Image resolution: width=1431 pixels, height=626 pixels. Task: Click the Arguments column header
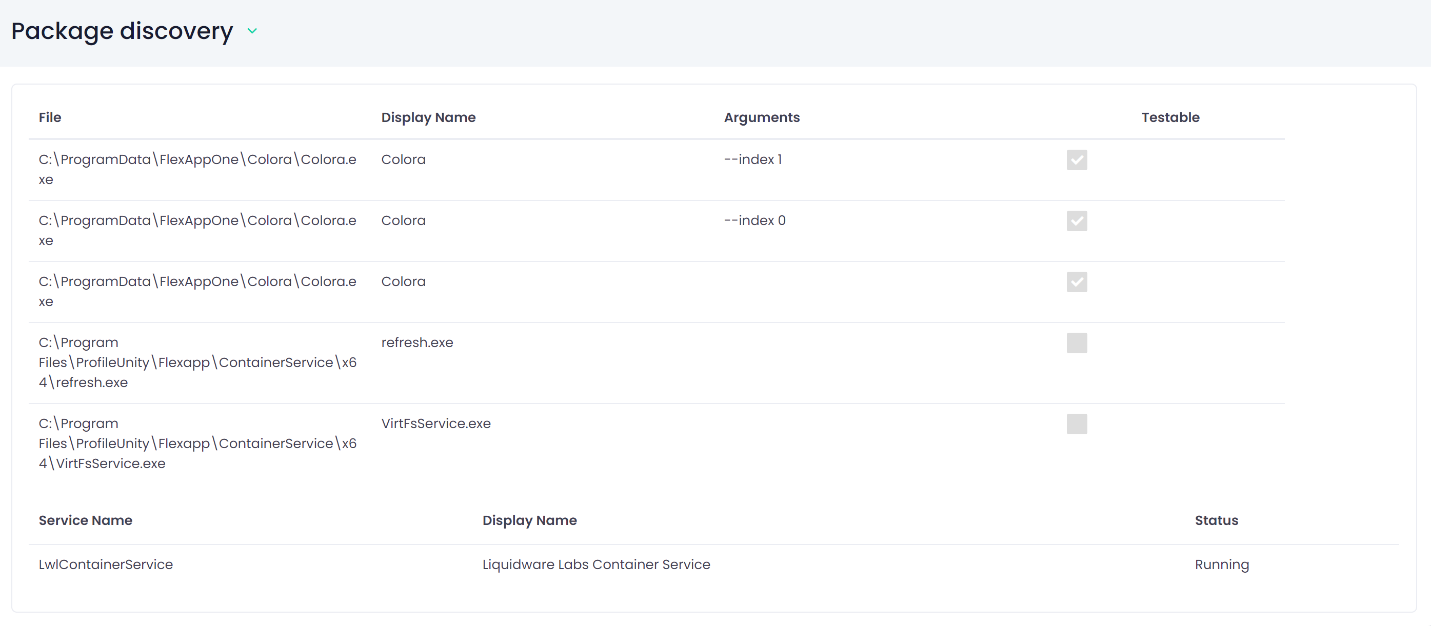pyautogui.click(x=761, y=117)
